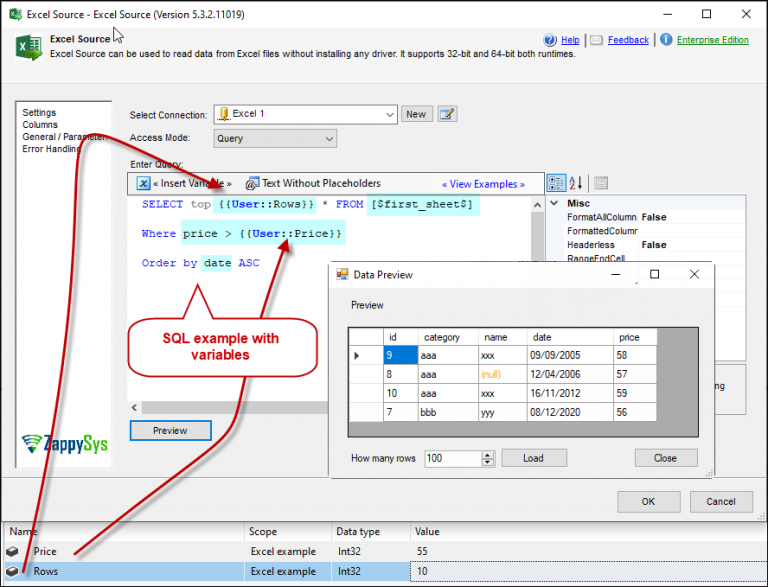Click Insert Variable label

[192, 183]
